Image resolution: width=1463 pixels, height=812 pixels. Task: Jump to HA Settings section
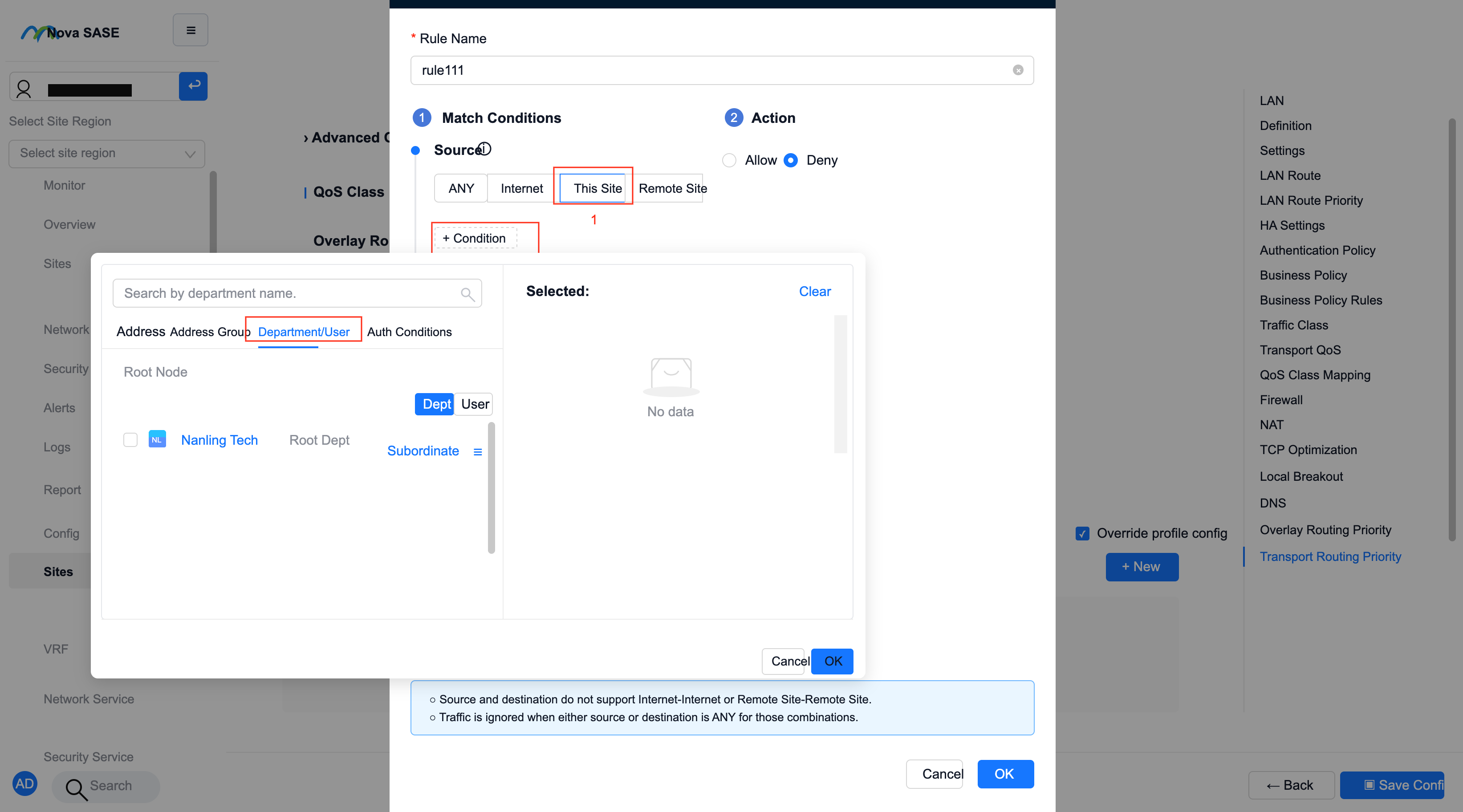click(1292, 225)
